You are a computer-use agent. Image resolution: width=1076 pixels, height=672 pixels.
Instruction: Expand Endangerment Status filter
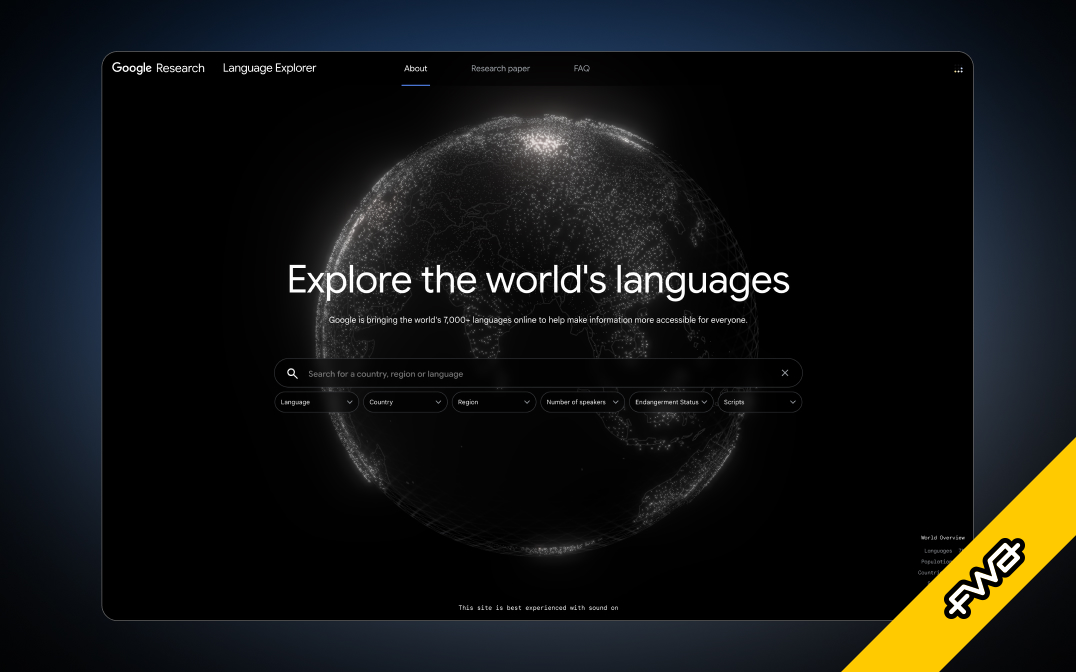tap(671, 402)
